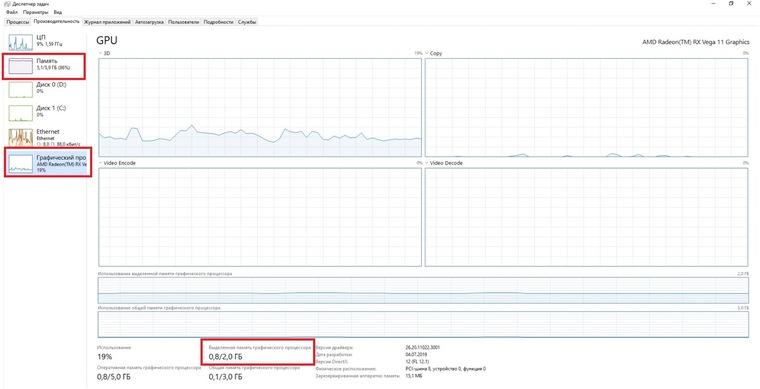Image resolution: width=760 pixels, height=389 pixels.
Task: Select the ЦП (CPU) mini graph in sidebar
Action: pos(20,43)
